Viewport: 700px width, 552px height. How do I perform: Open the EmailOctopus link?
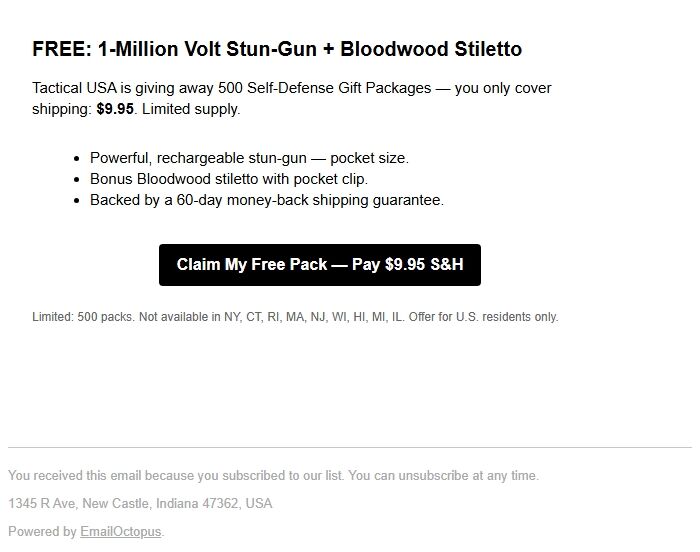click(x=120, y=532)
